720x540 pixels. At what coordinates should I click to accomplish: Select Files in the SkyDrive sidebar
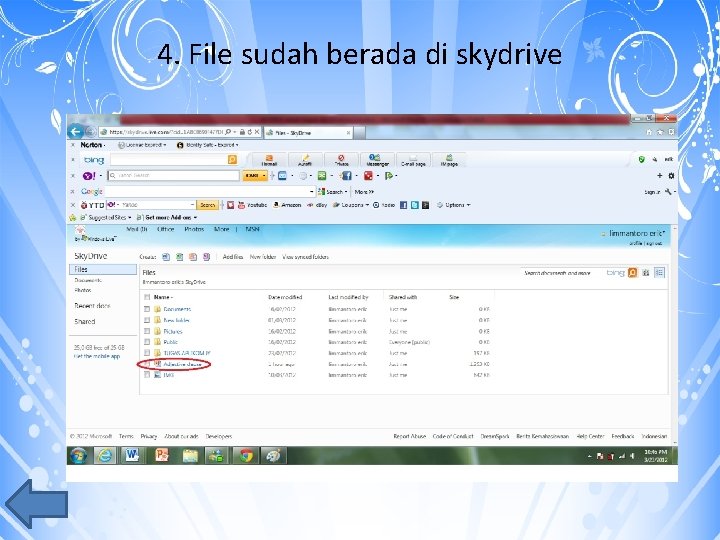[103, 270]
